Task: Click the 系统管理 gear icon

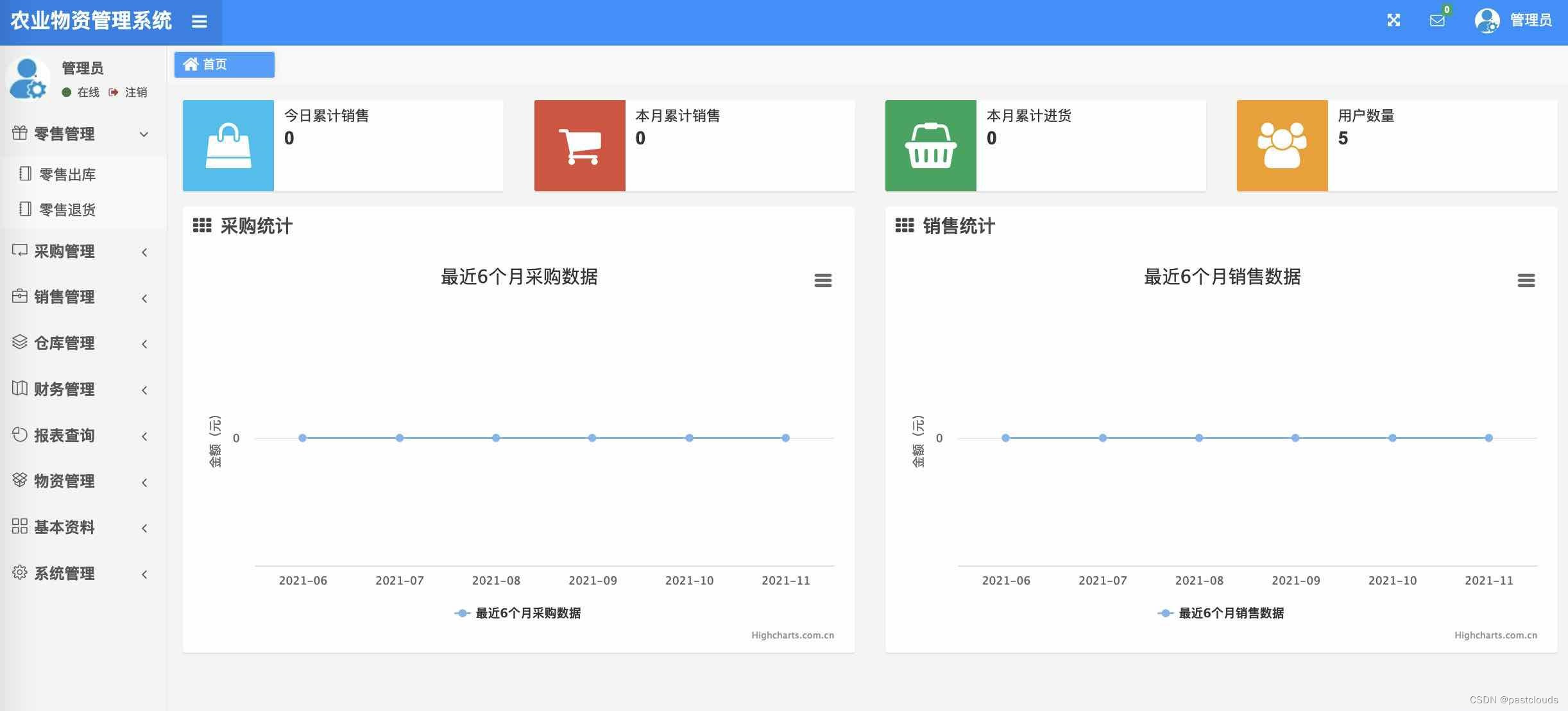Action: (x=20, y=574)
